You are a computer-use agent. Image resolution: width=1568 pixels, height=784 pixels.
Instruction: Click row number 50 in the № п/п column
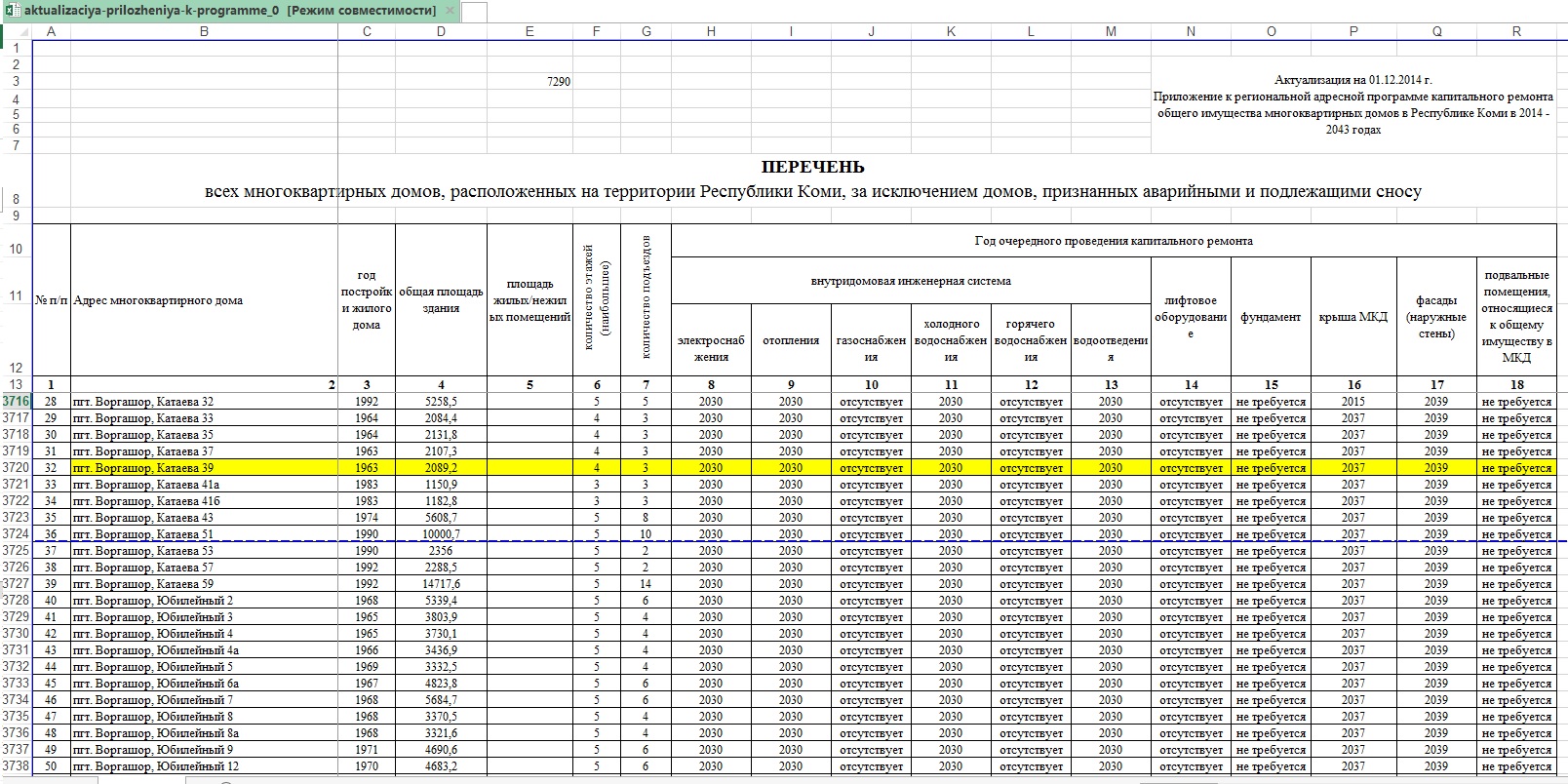(x=52, y=766)
